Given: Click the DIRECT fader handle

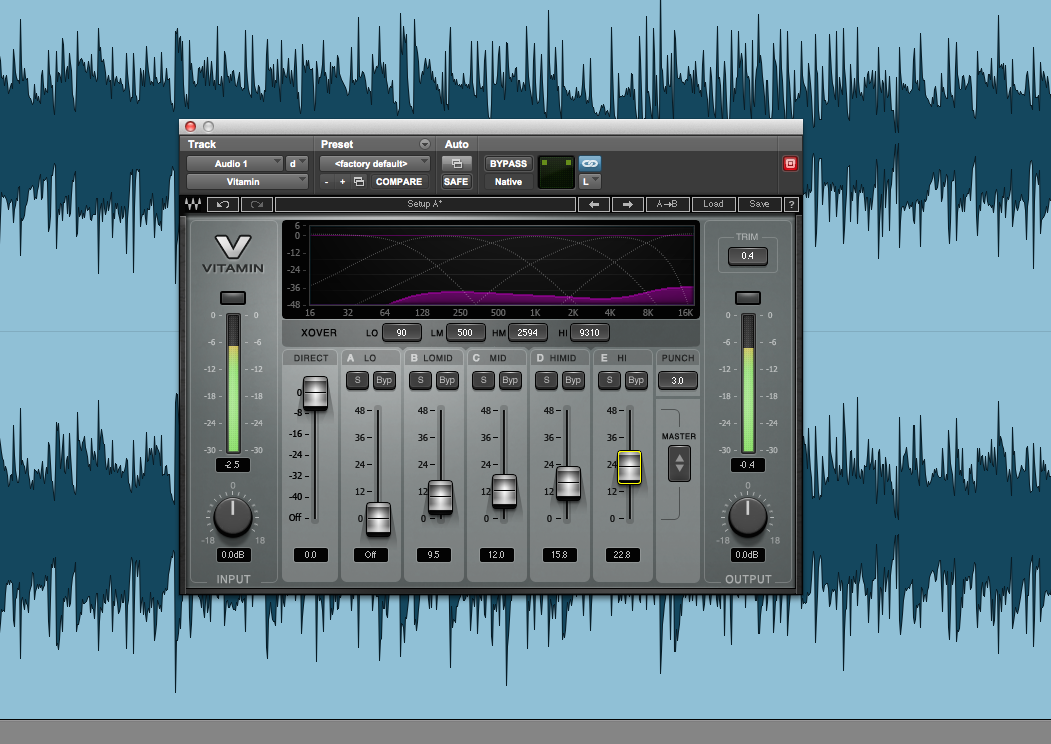Looking at the screenshot, I should (x=315, y=393).
